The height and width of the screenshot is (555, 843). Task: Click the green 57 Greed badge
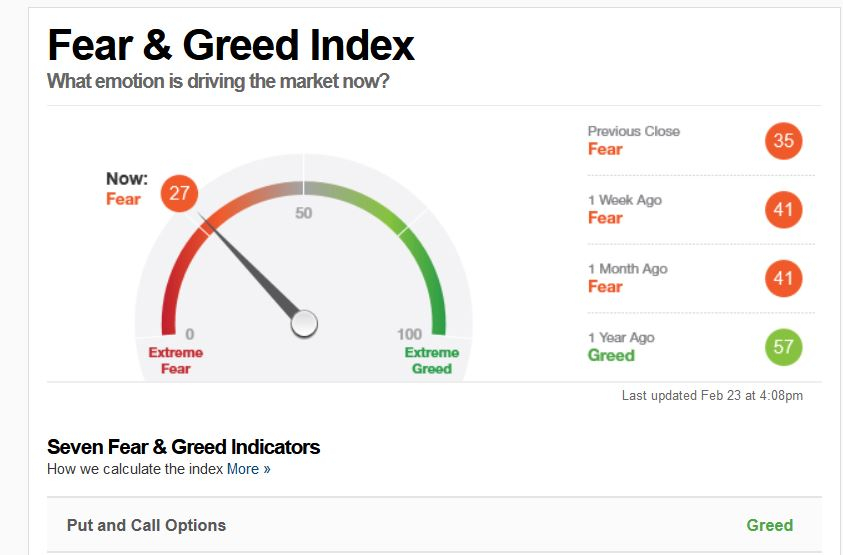click(x=783, y=347)
